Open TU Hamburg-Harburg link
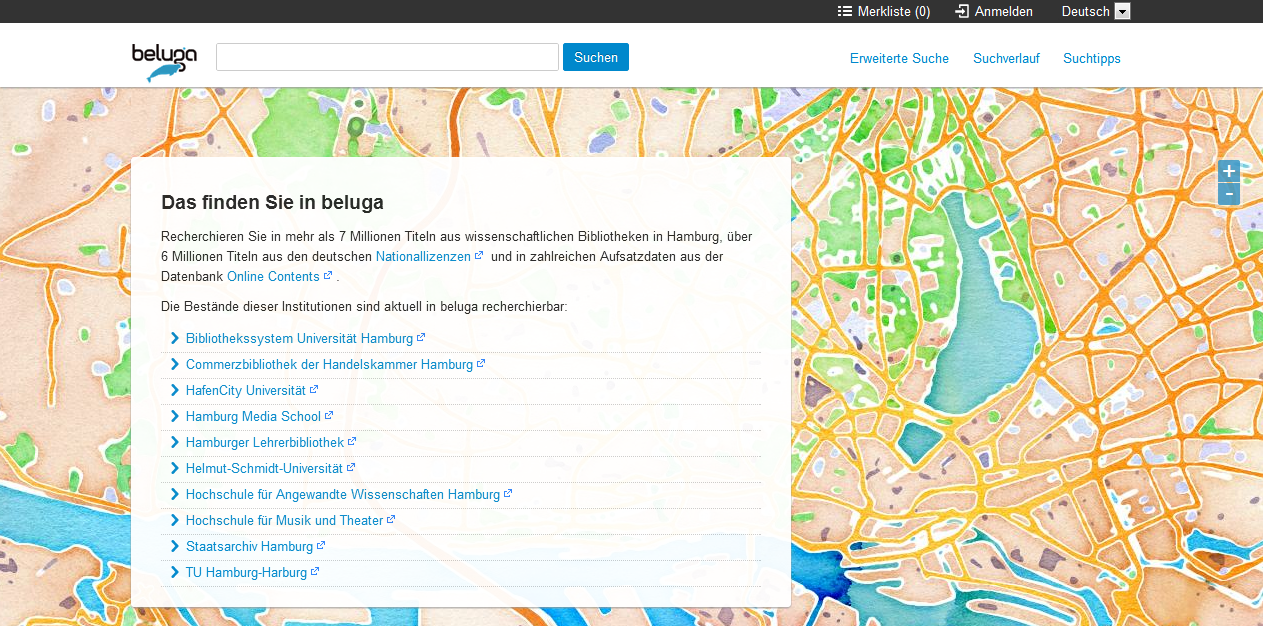This screenshot has width=1263, height=626. 246,572
